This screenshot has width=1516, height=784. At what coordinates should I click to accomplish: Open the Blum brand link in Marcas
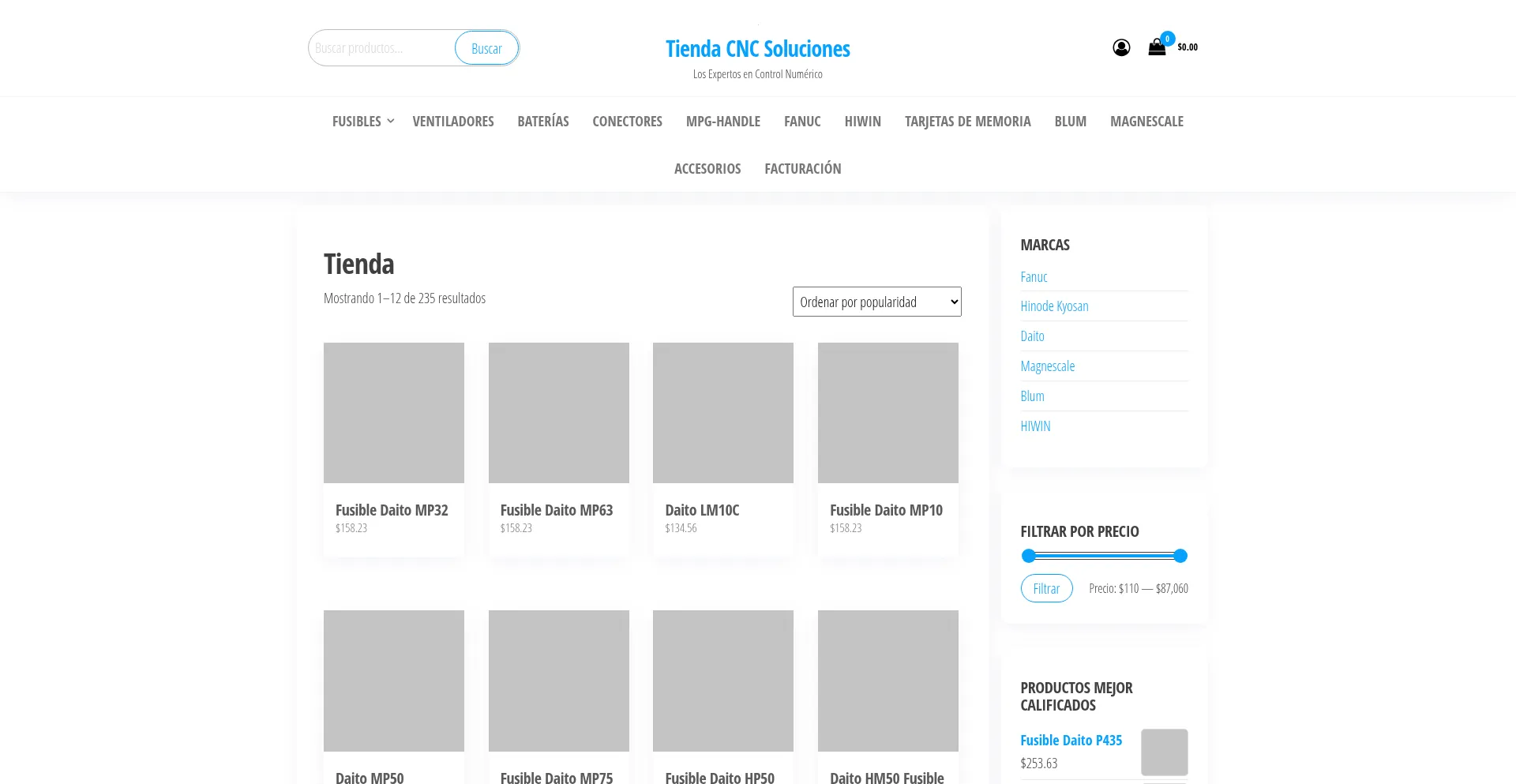1032,396
